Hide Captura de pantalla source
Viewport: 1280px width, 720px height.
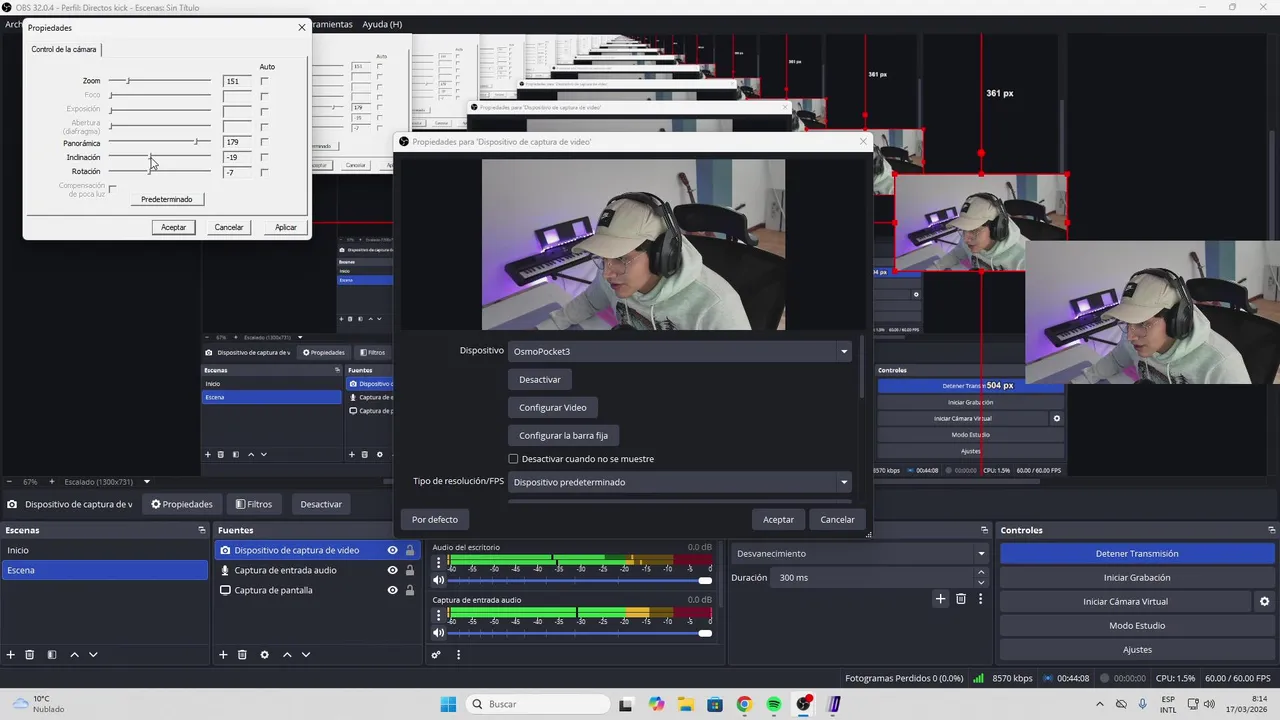pyautogui.click(x=392, y=590)
